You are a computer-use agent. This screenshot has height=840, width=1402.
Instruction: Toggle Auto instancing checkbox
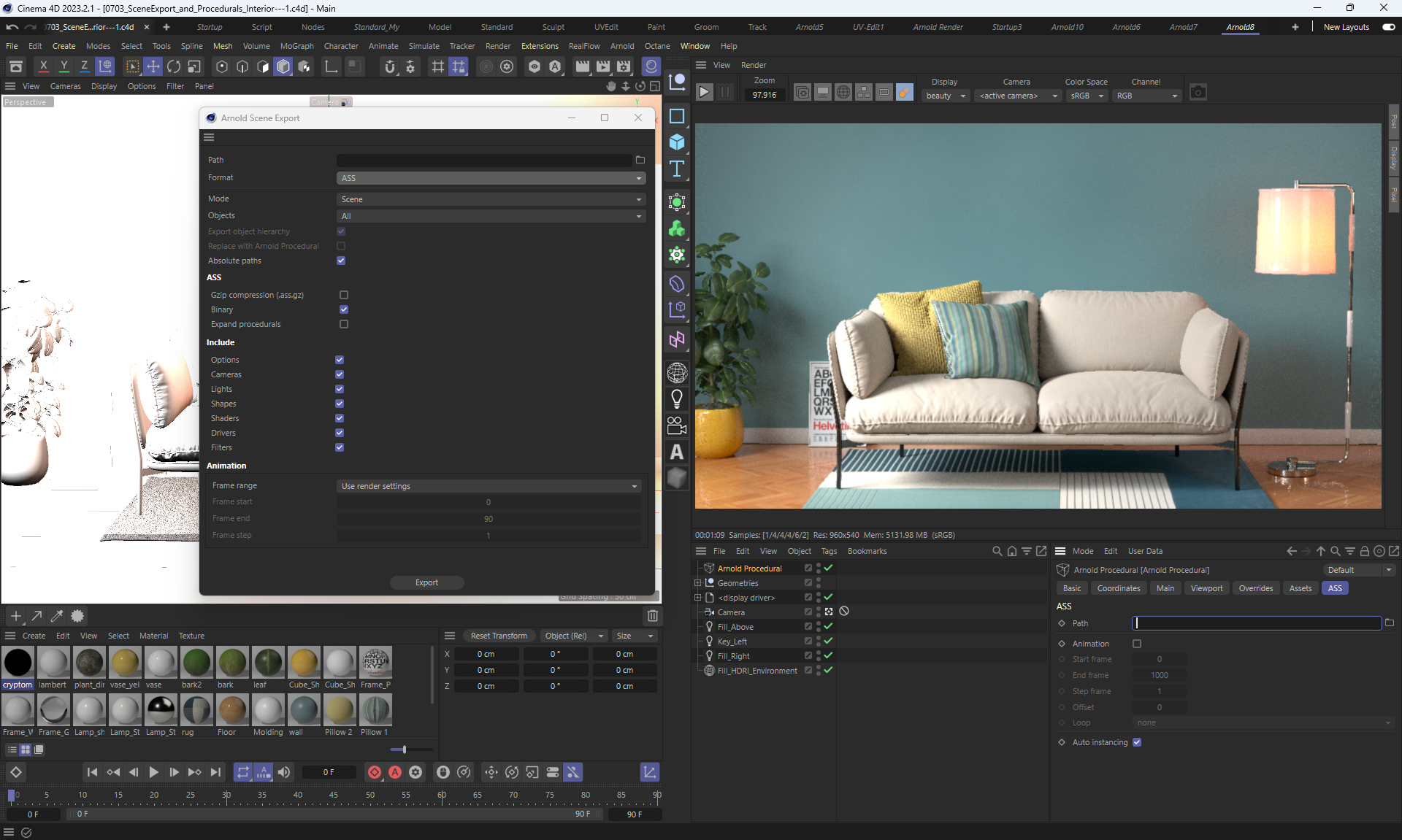pyautogui.click(x=1137, y=742)
